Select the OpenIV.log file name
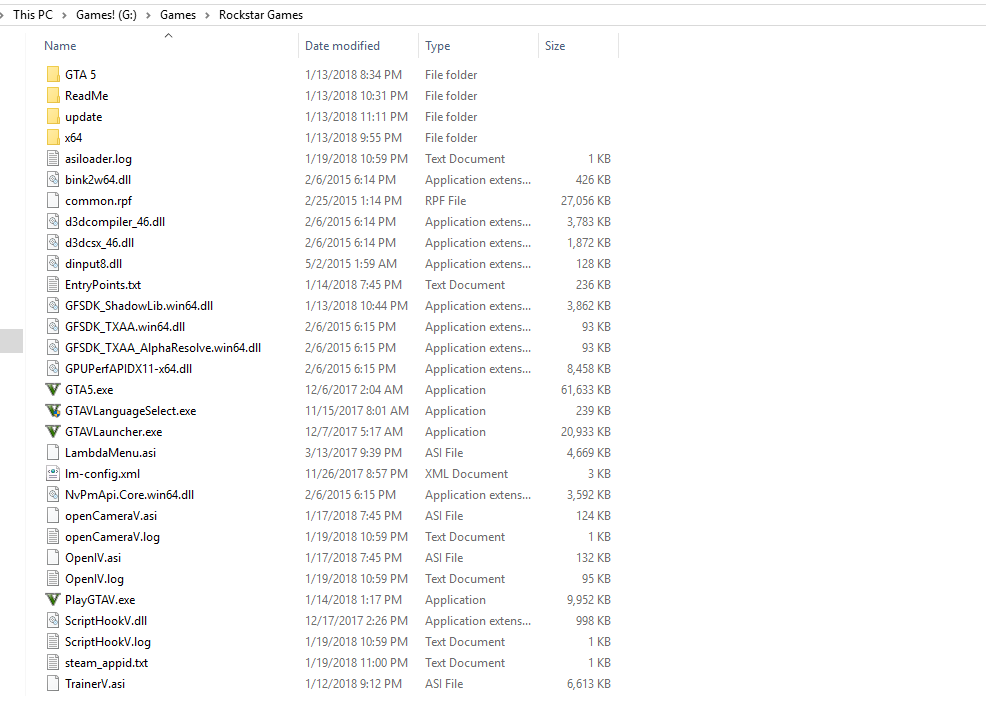Screen dimensions: 986x715 (x=94, y=579)
